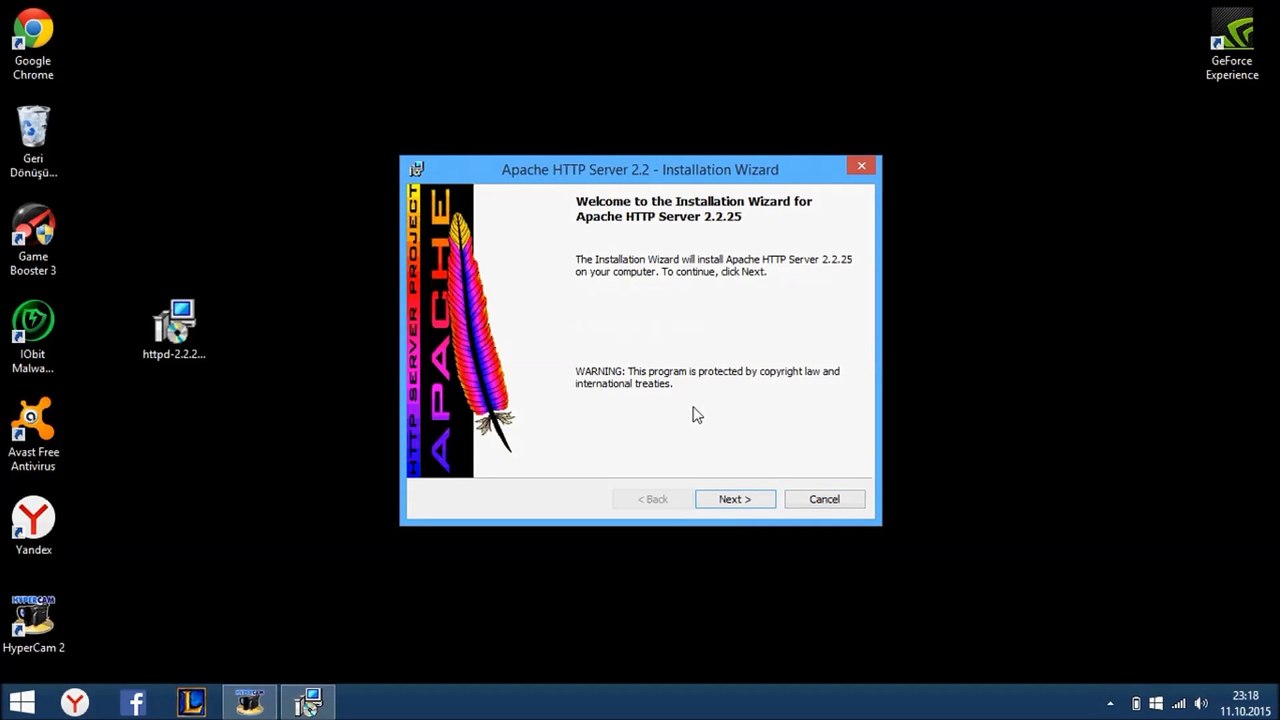
Task: Click the installer icon in the wizard title bar
Action: tap(416, 169)
